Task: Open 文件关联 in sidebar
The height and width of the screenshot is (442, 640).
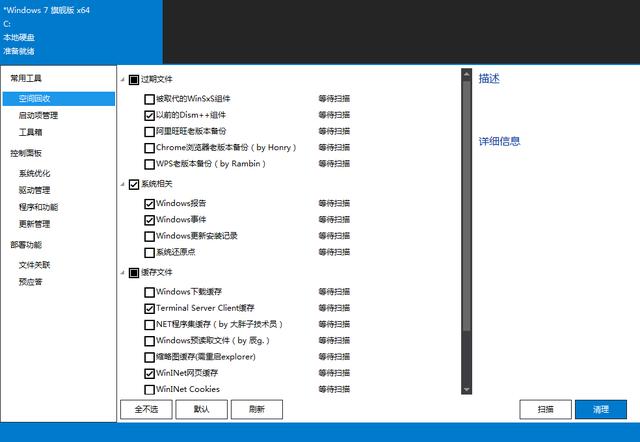Action: [x=35, y=265]
